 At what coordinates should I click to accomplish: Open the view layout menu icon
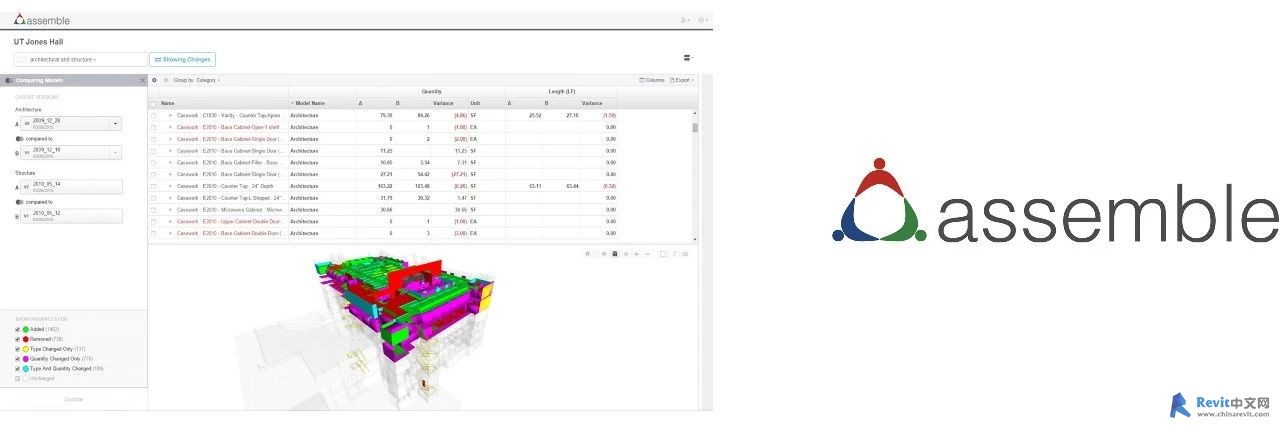pyautogui.click(x=687, y=58)
